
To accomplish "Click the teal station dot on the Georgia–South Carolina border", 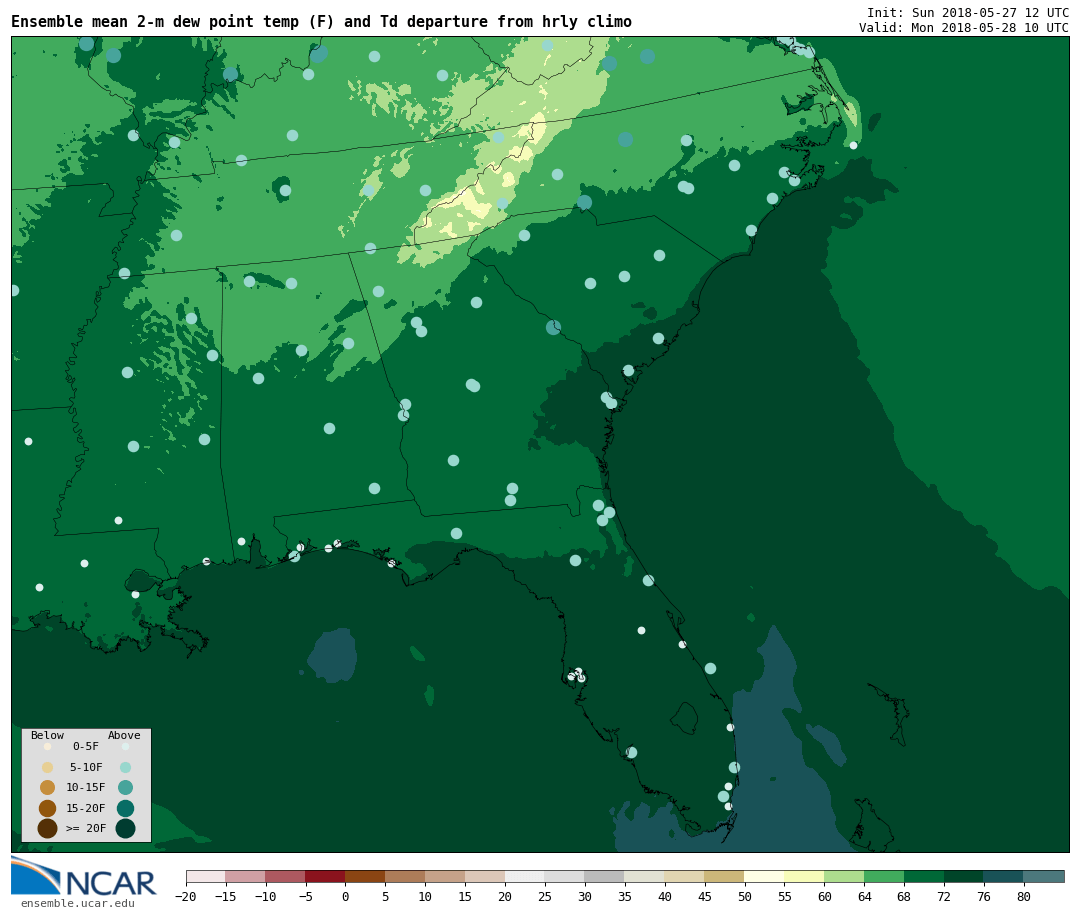I will [x=553, y=327].
